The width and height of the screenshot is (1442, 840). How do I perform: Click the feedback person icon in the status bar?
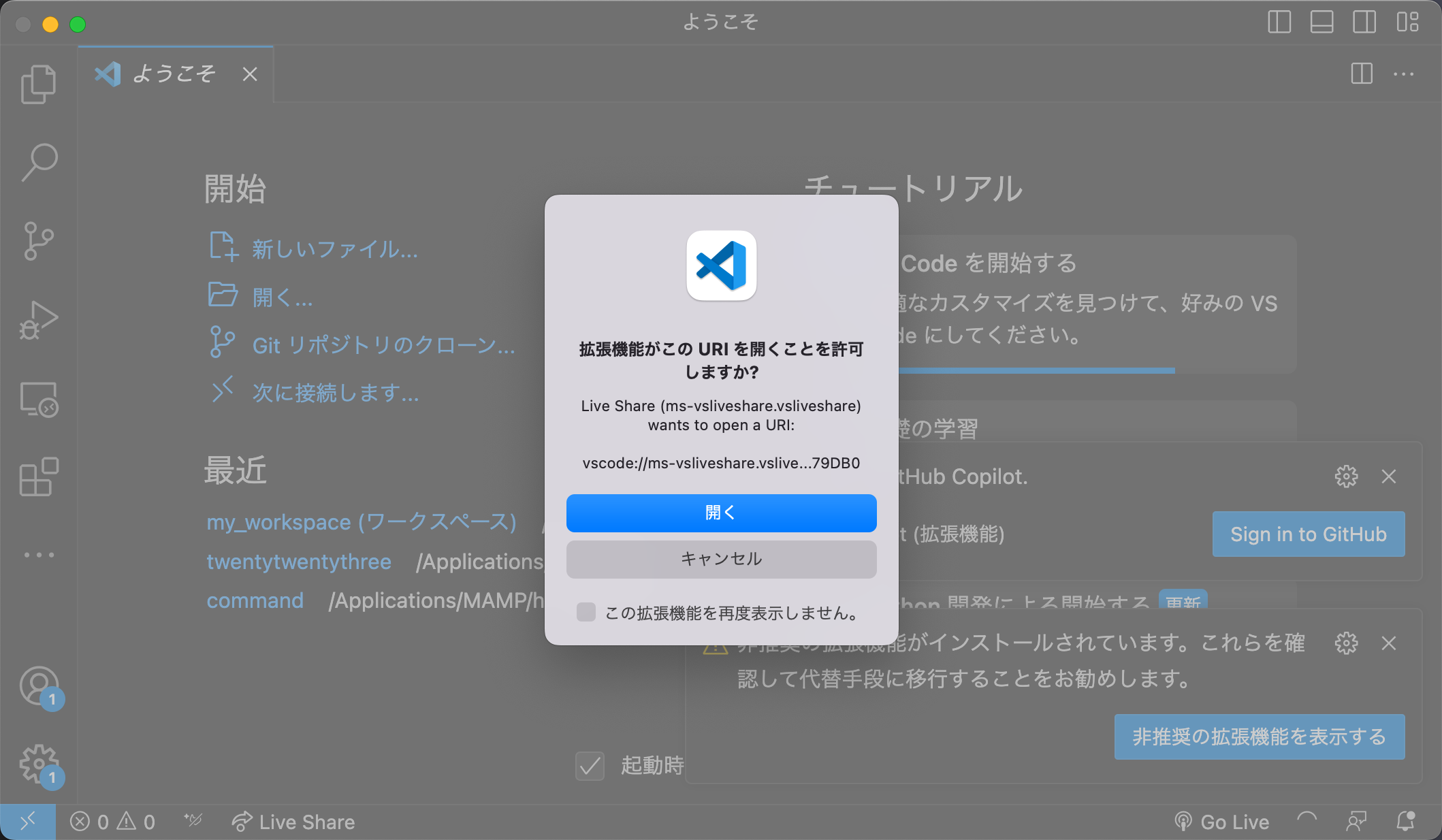[x=1356, y=822]
